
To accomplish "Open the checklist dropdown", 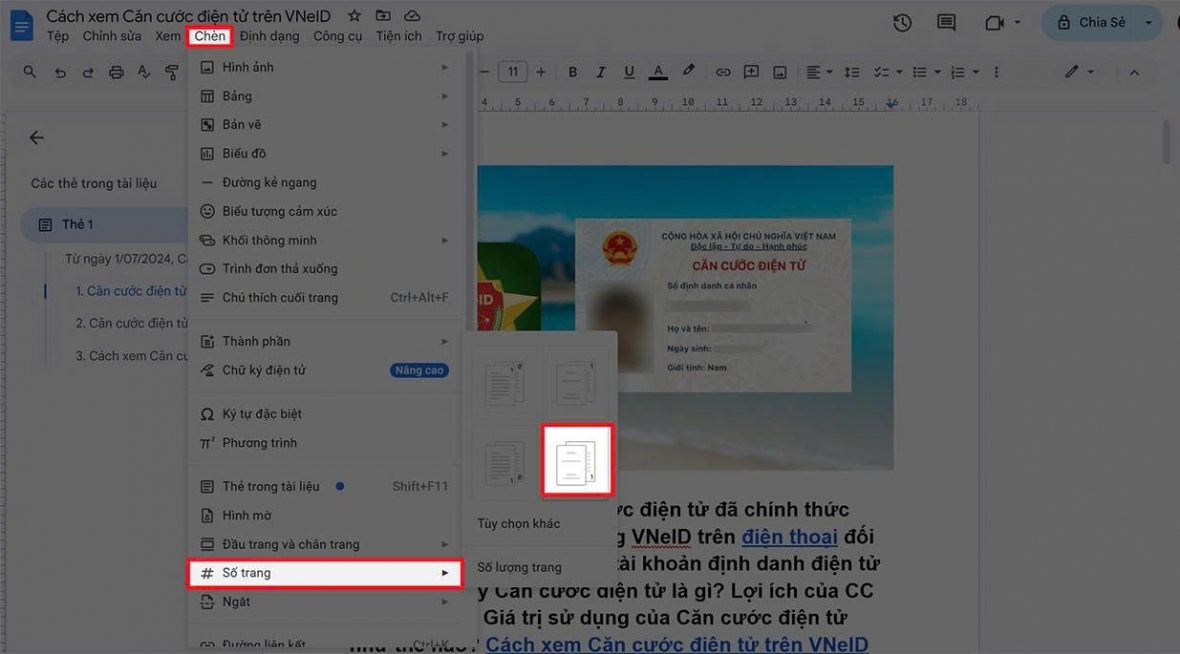I will [887, 72].
